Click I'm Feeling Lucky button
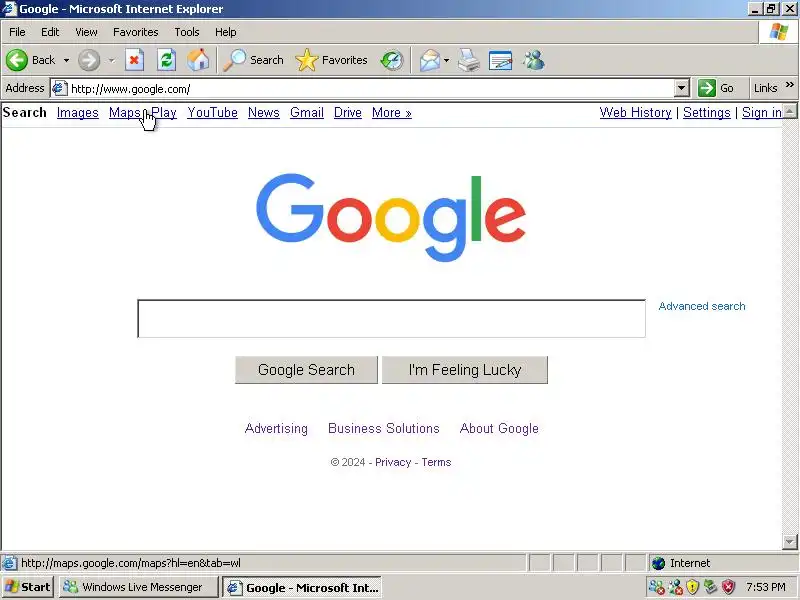Image resolution: width=800 pixels, height=600 pixels. tap(465, 370)
